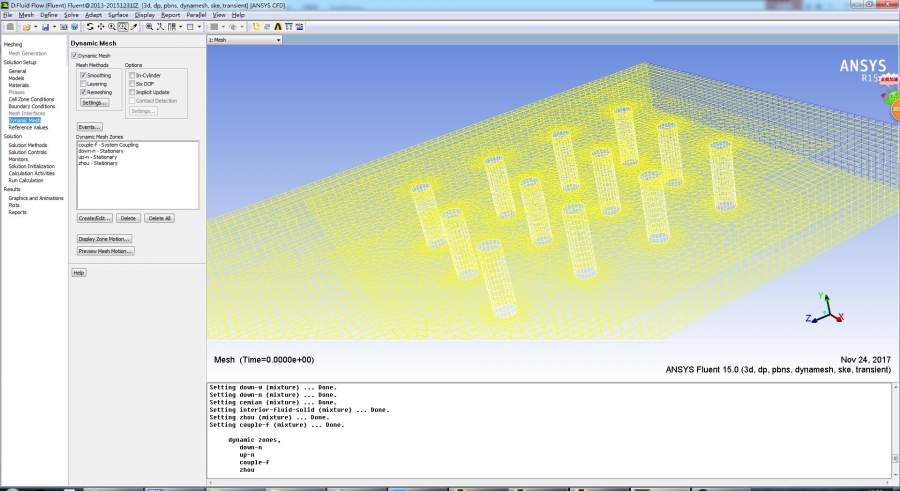
Task: Open the Display menu
Action: pos(145,15)
